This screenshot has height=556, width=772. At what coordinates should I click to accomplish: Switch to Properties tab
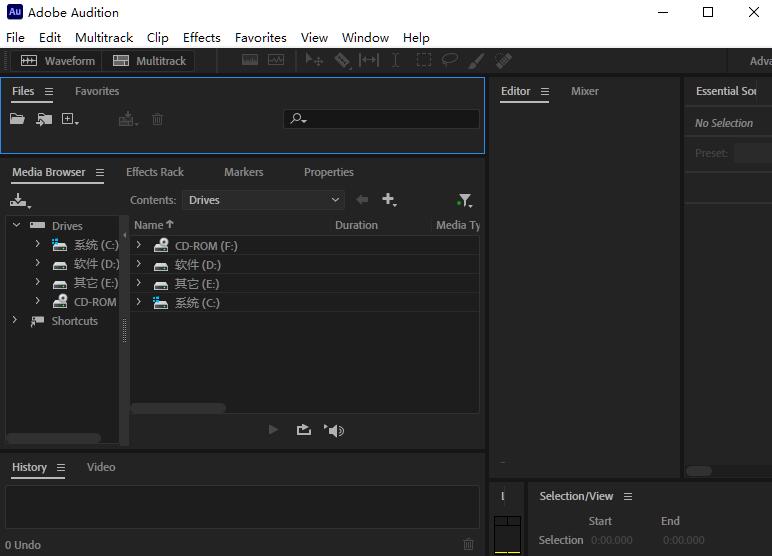pos(328,172)
